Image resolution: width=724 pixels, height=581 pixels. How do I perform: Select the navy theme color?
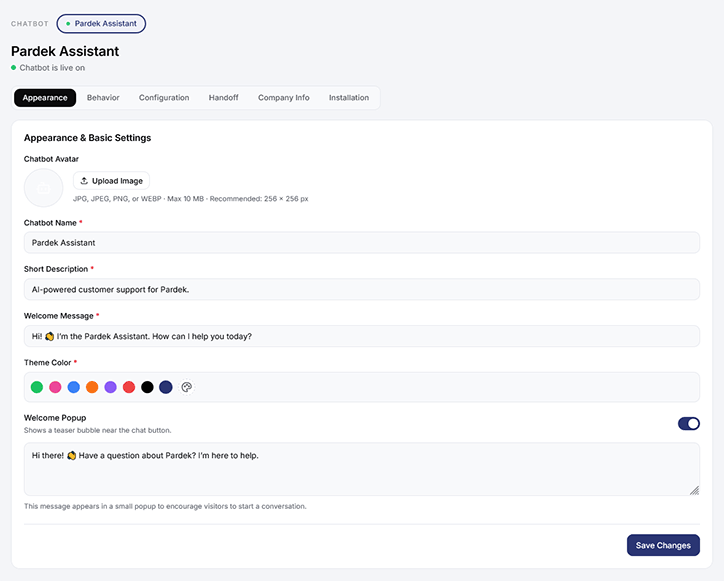(166, 387)
